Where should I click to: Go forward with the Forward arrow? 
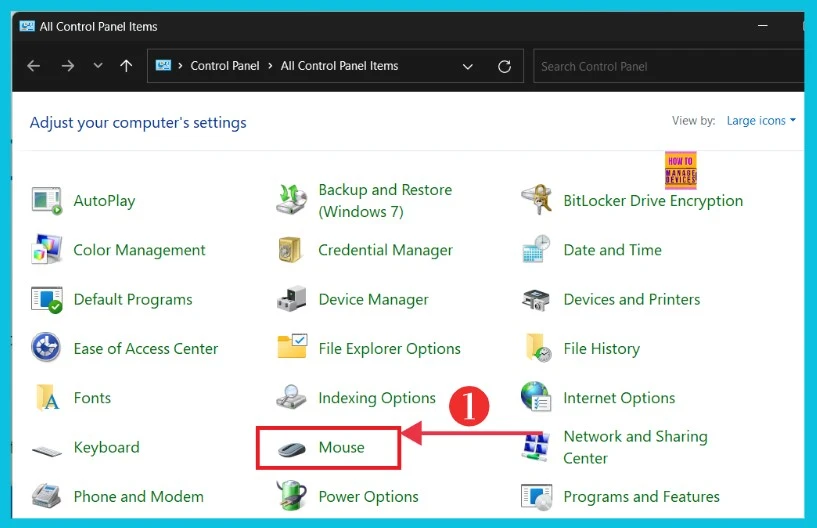[x=68, y=66]
